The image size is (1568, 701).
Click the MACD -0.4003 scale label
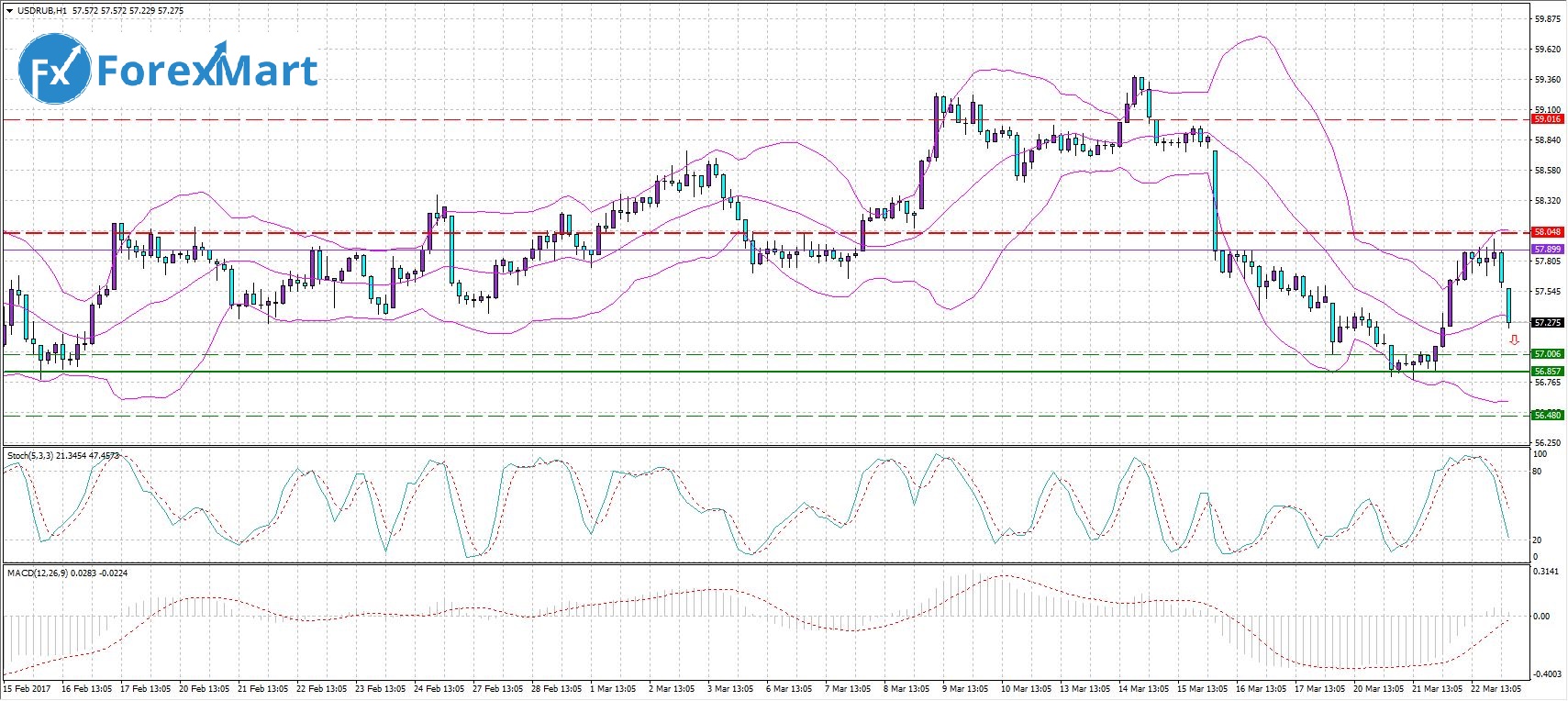[x=1548, y=673]
